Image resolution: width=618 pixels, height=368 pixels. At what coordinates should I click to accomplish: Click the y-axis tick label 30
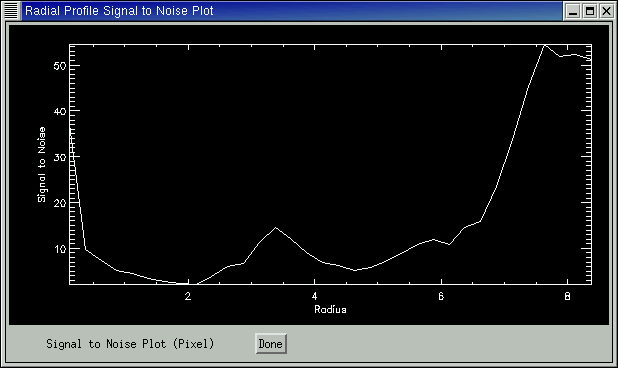[x=60, y=157]
